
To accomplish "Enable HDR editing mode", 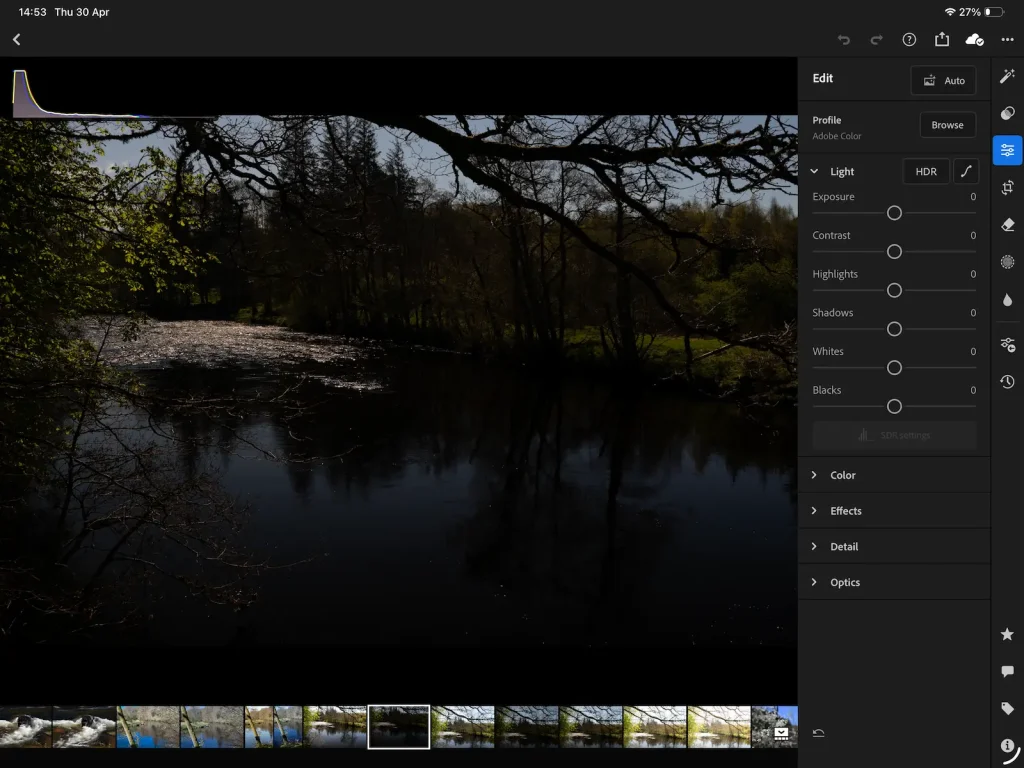I will click(925, 171).
